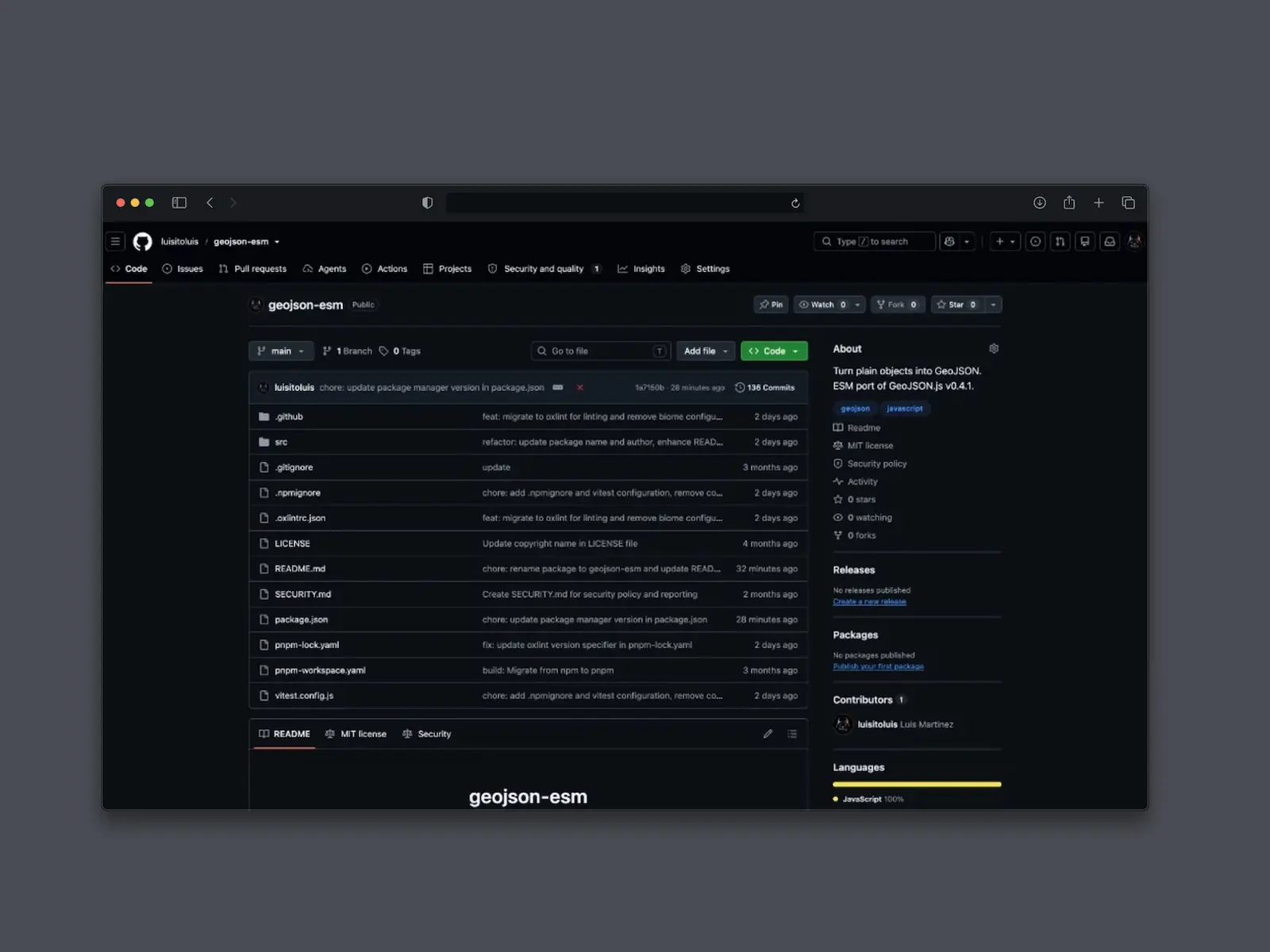Click the Safari share icon
The width and height of the screenshot is (1270, 952).
point(1069,202)
